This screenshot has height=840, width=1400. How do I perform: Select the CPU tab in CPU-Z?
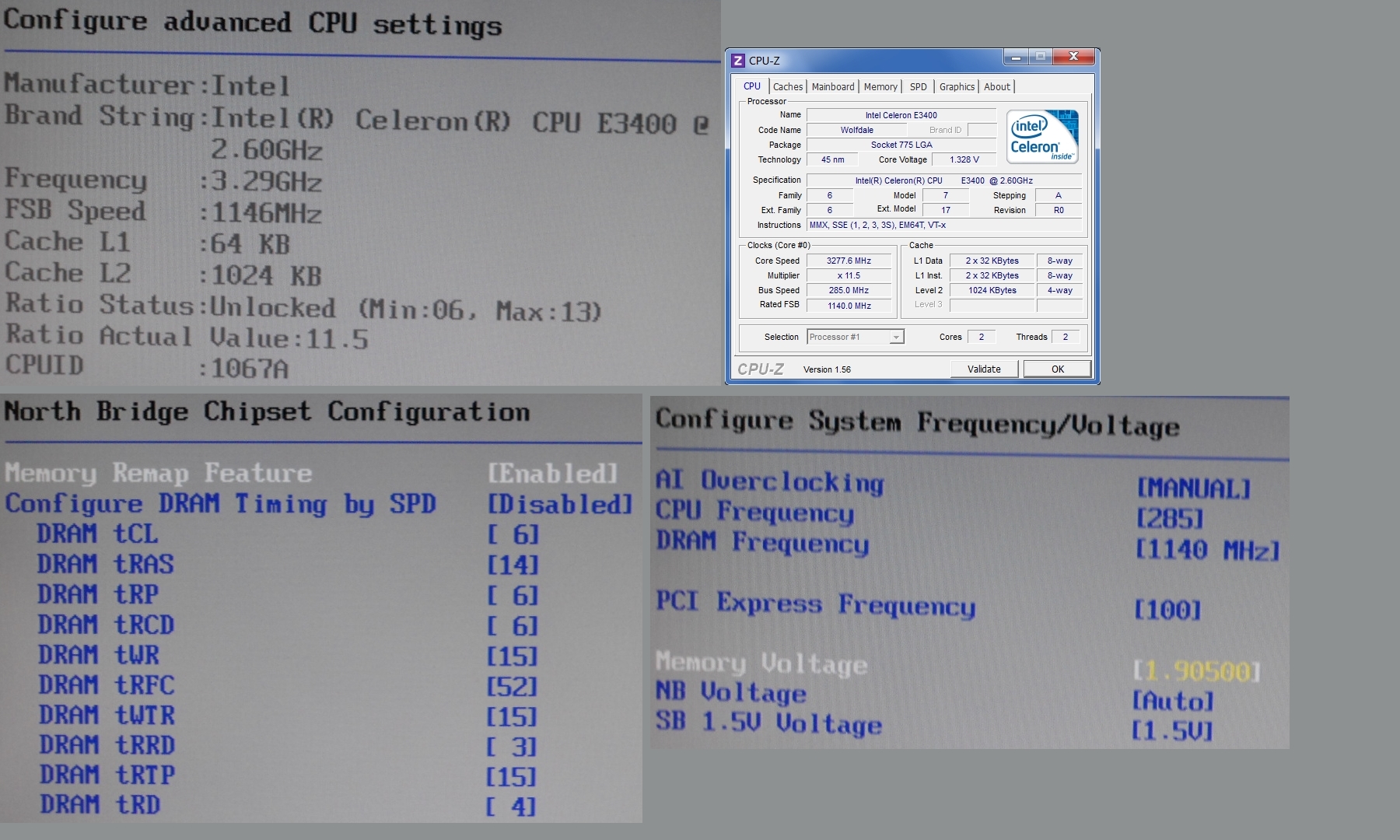click(751, 86)
